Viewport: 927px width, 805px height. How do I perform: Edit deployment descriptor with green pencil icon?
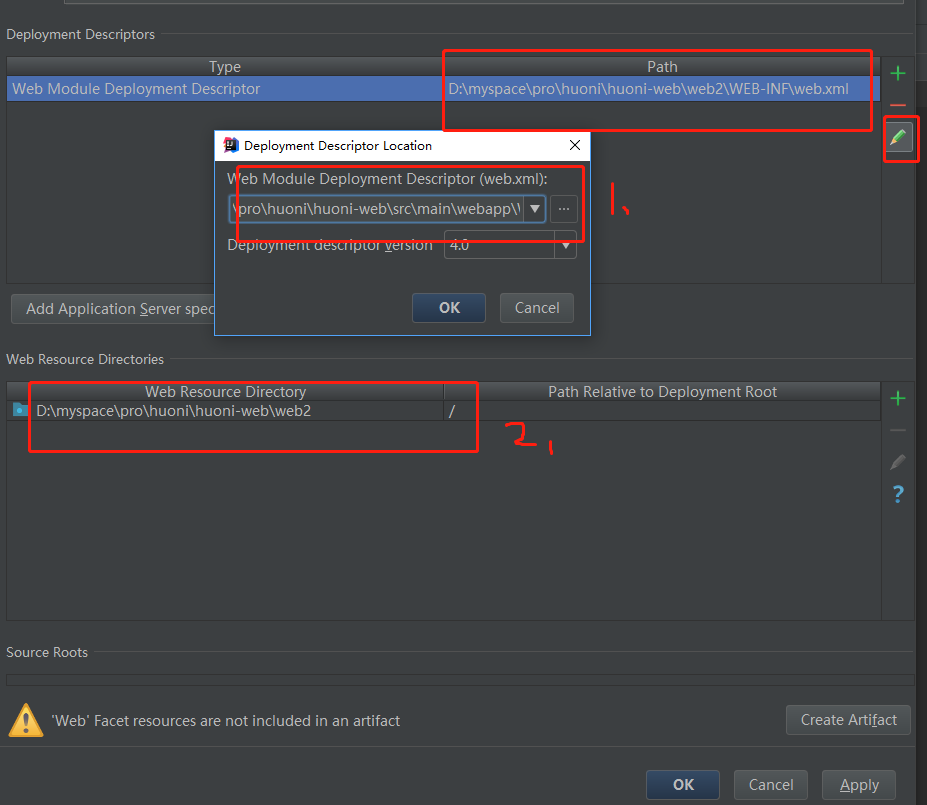point(898,137)
